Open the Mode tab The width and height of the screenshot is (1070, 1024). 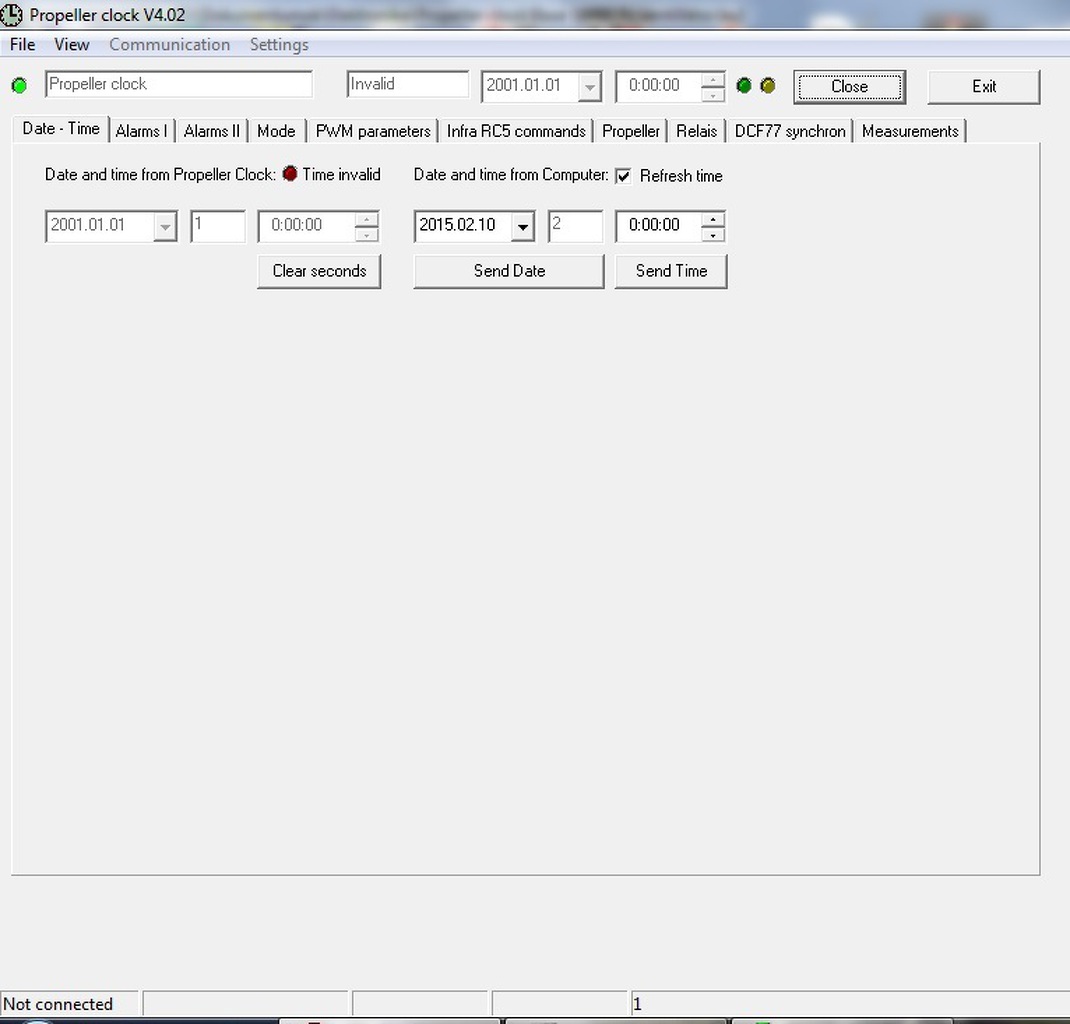(x=276, y=131)
